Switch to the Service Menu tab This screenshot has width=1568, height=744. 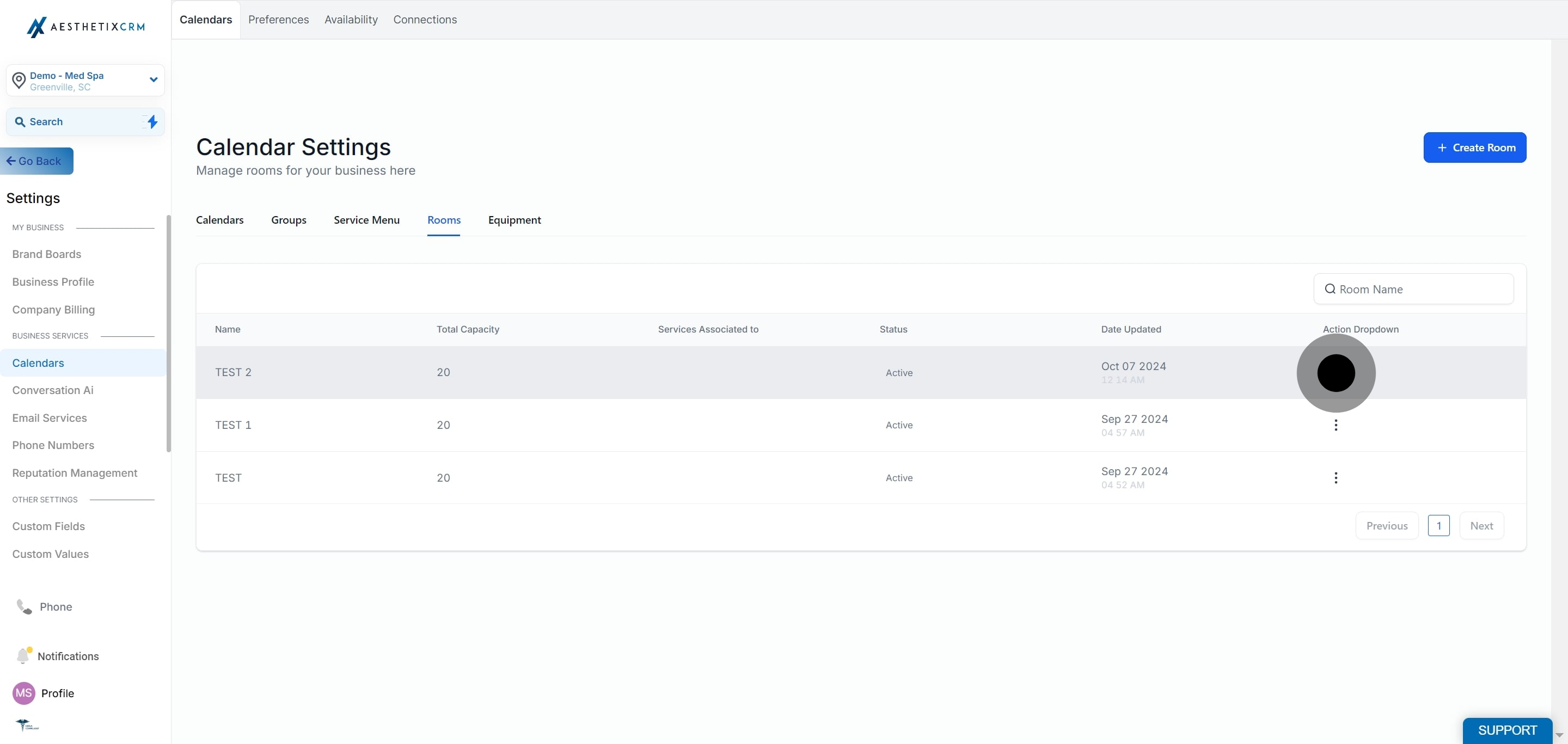pyautogui.click(x=366, y=220)
